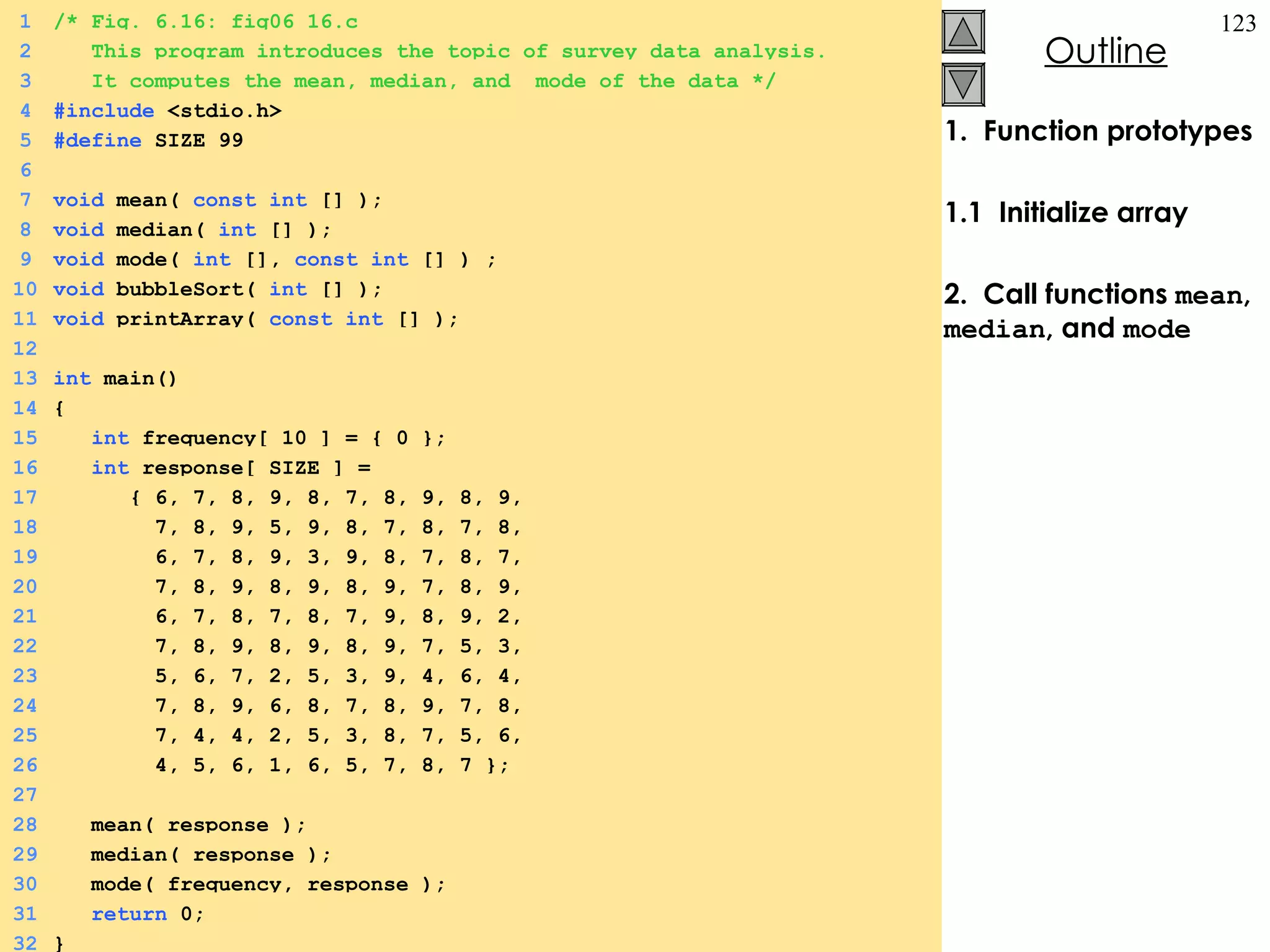This screenshot has width=1270, height=952.
Task: Click the closing brace on line 32
Action: 60,943
